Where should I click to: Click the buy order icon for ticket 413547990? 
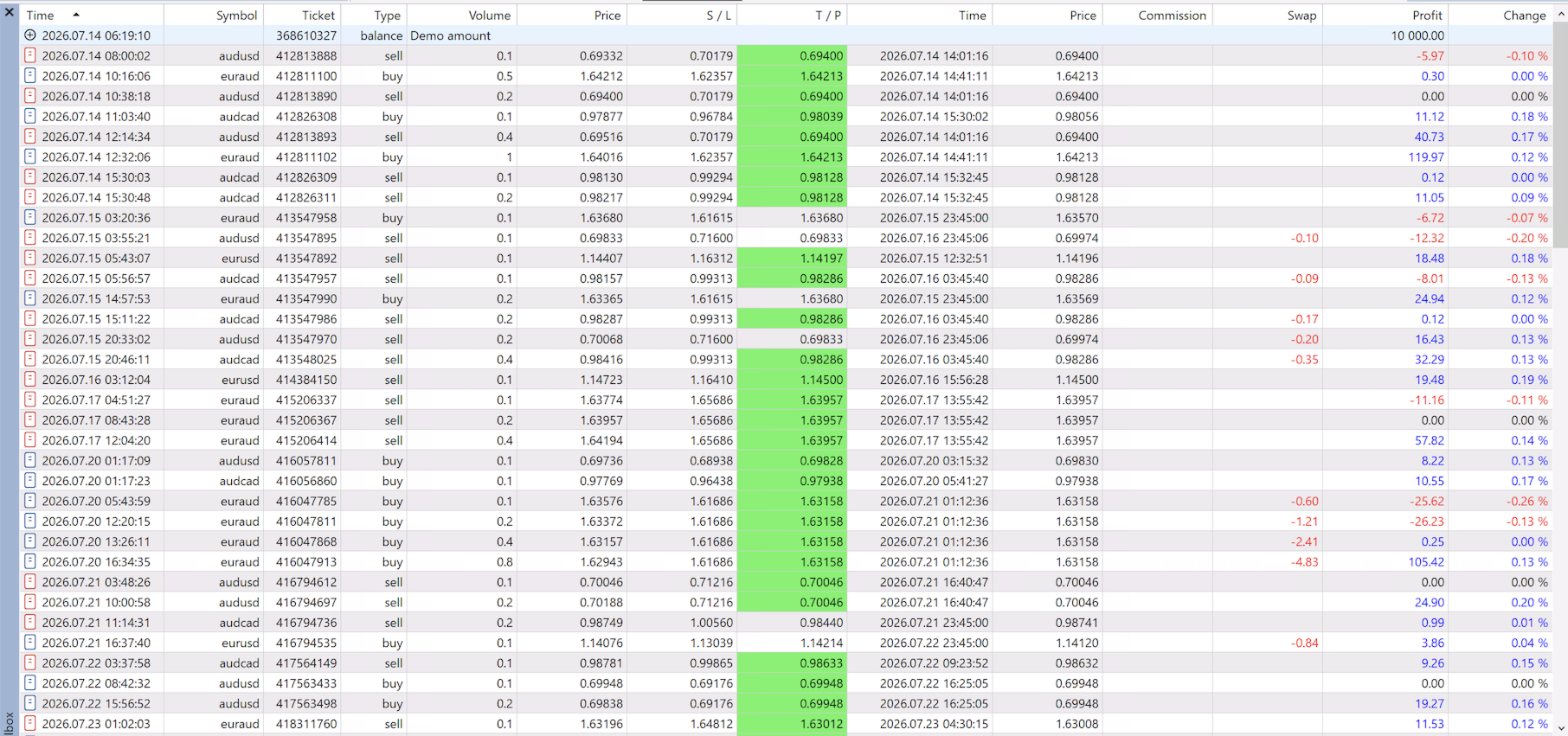pyautogui.click(x=30, y=298)
